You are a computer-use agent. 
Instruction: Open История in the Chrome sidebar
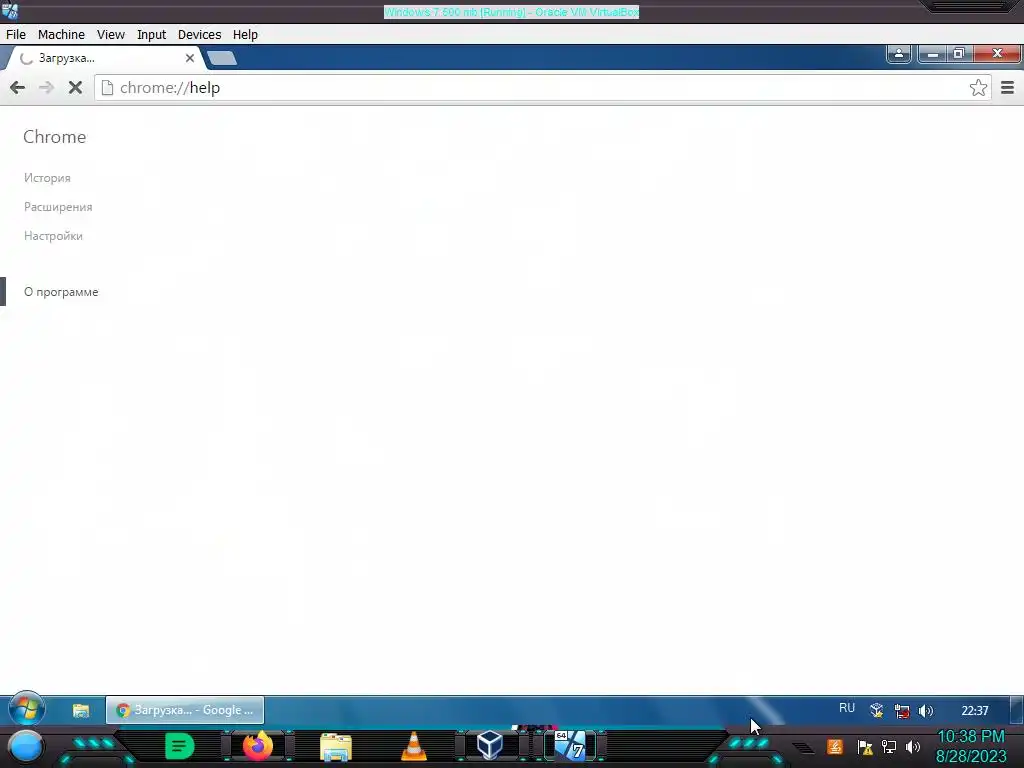point(47,178)
